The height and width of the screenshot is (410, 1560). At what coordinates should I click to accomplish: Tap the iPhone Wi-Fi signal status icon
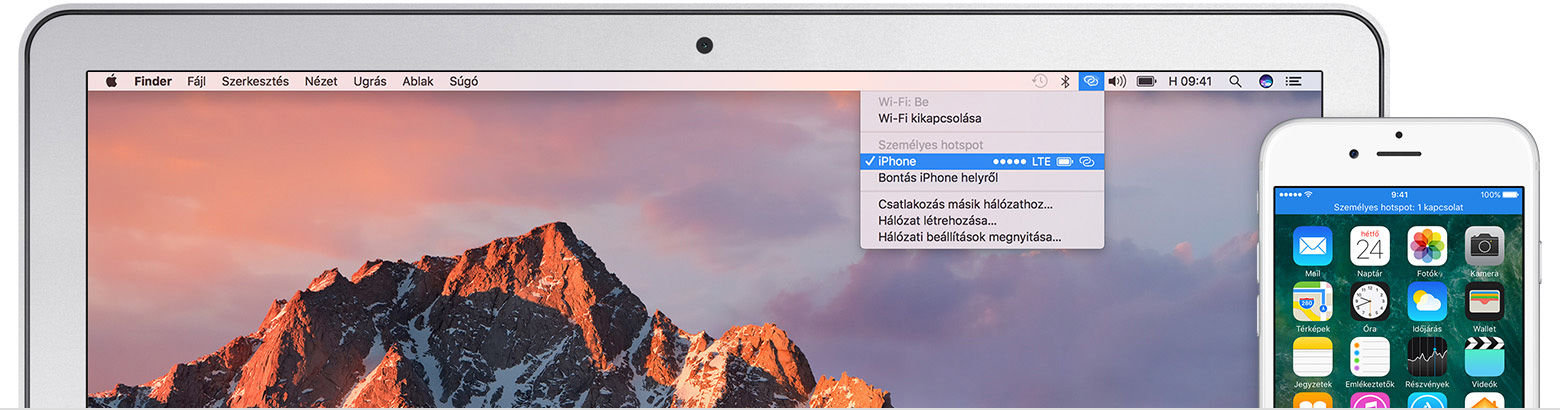click(x=1308, y=194)
